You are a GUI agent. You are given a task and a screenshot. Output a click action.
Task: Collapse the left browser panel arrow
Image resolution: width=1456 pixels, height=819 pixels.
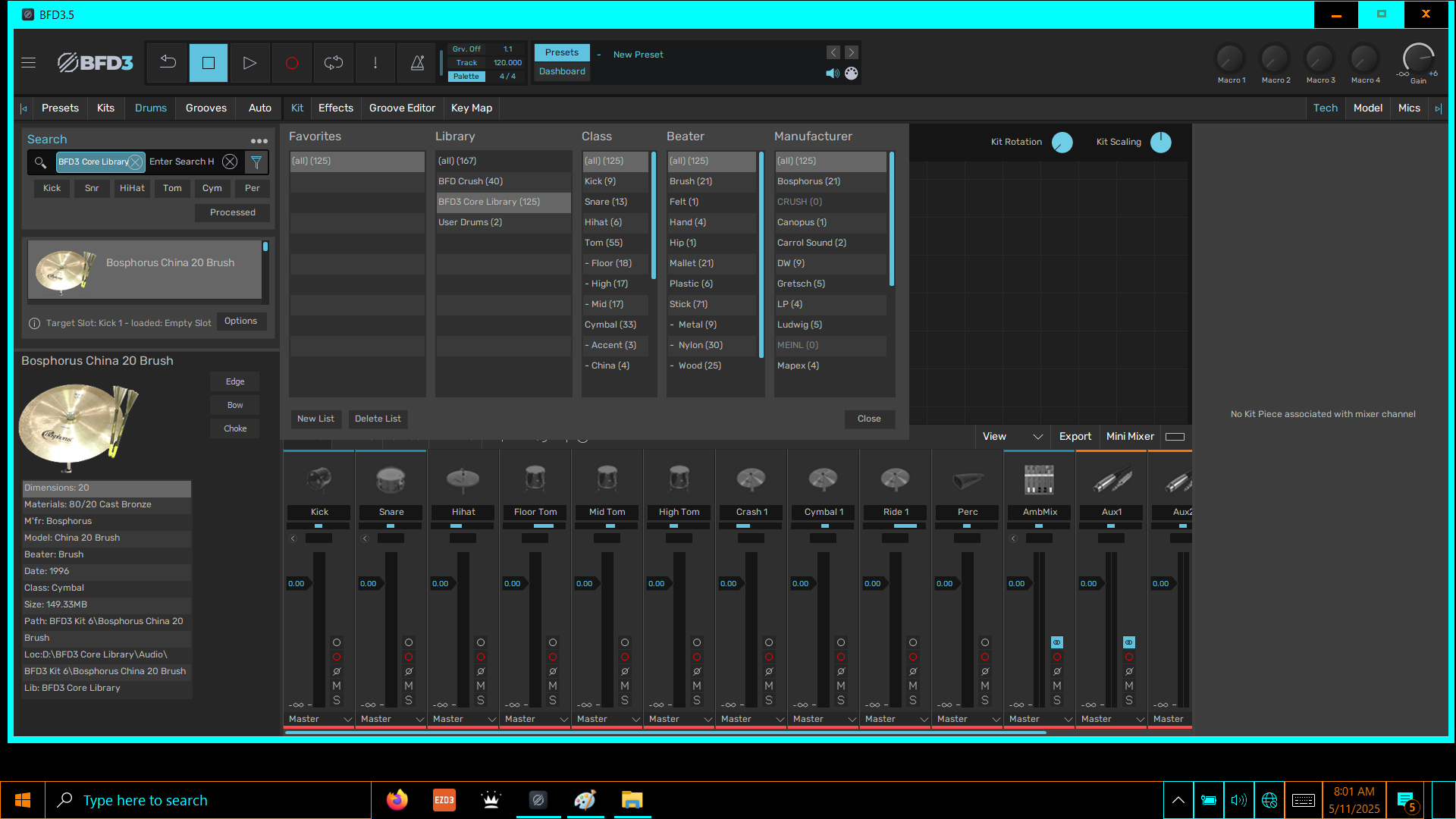(x=24, y=108)
